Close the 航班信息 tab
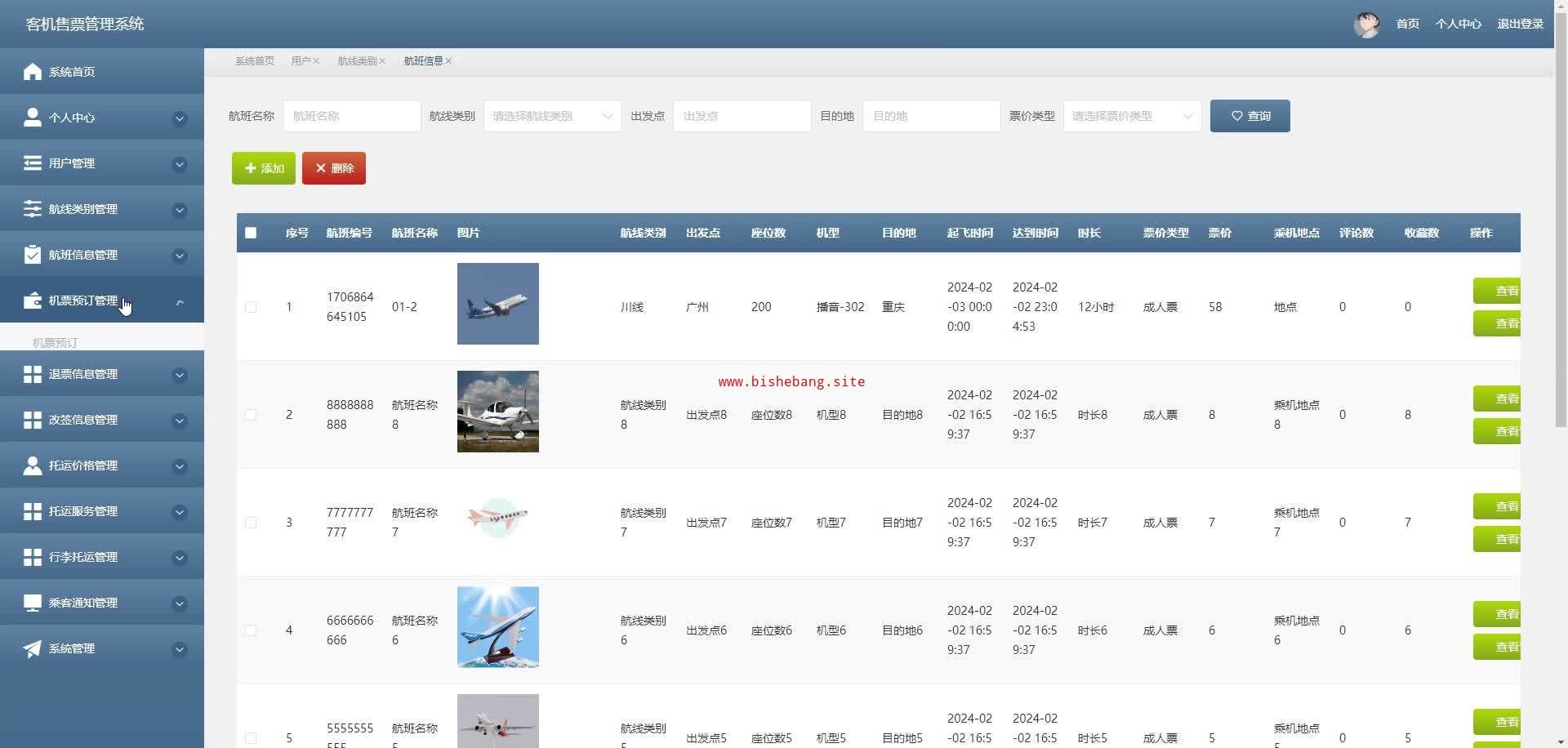This screenshot has width=1568, height=748. coord(448,61)
